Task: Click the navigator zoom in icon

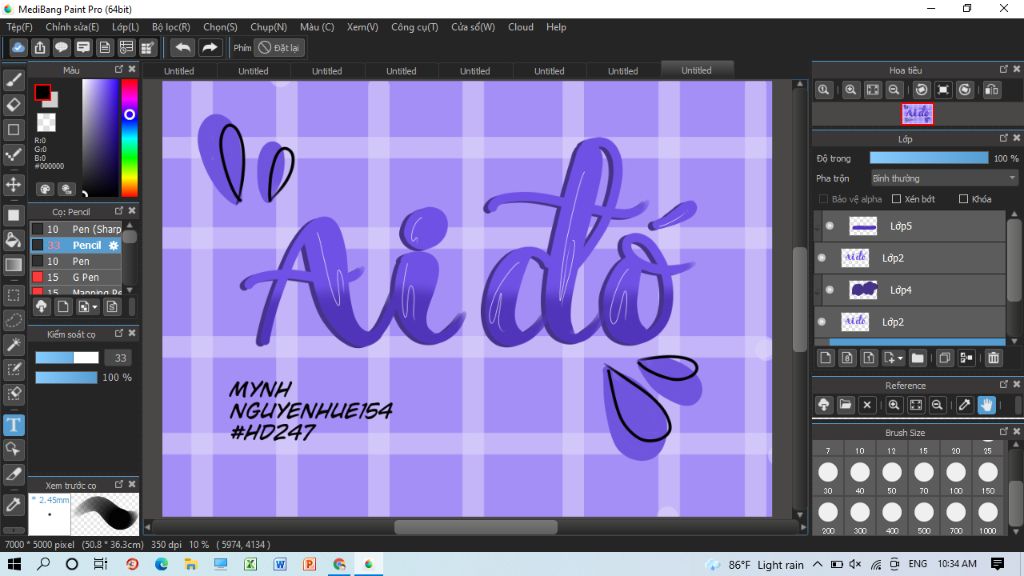Action: click(x=850, y=90)
